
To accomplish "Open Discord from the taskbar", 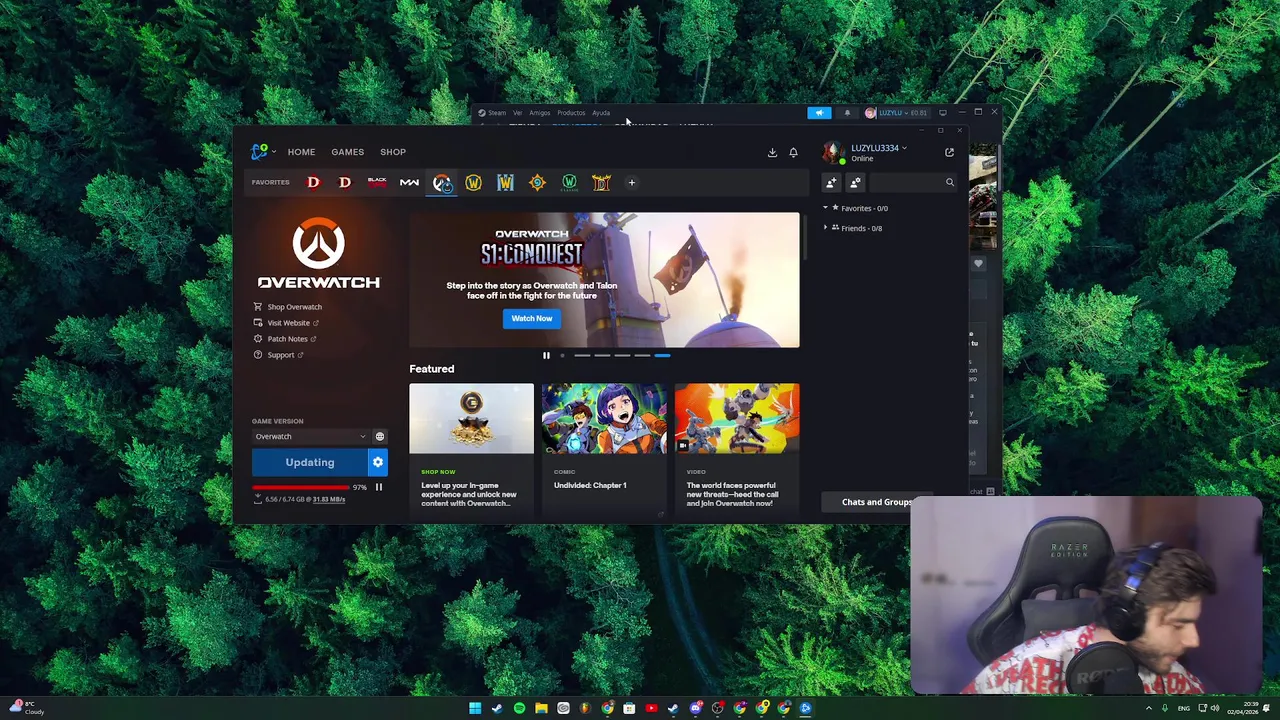I will tap(695, 708).
